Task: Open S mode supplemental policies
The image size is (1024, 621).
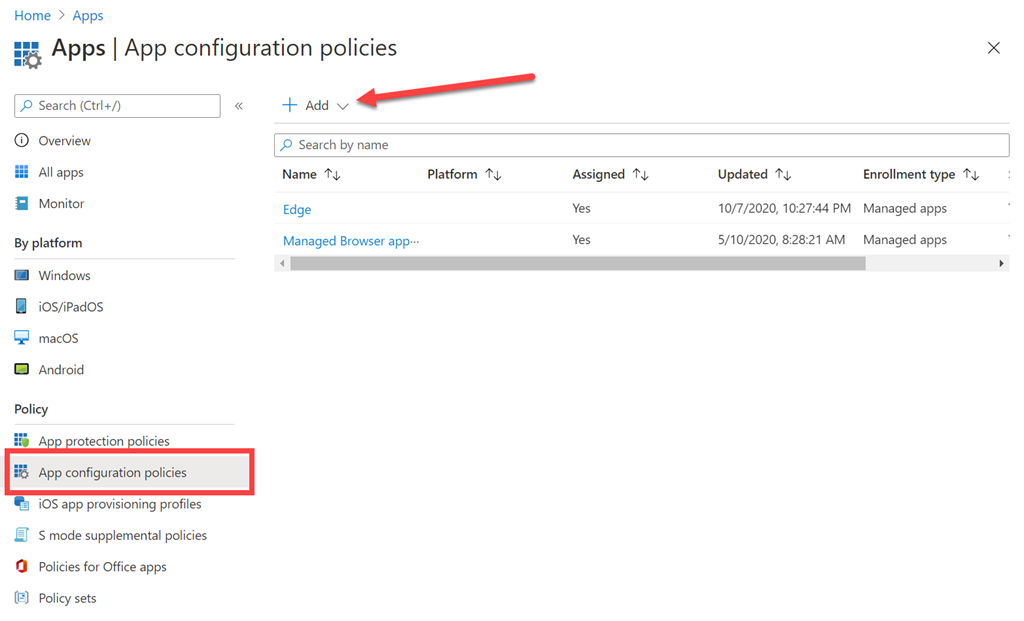Action: (x=122, y=535)
